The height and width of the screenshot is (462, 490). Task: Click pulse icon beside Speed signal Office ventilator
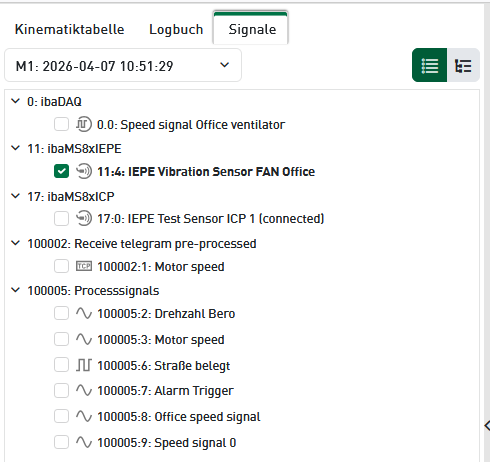83,124
